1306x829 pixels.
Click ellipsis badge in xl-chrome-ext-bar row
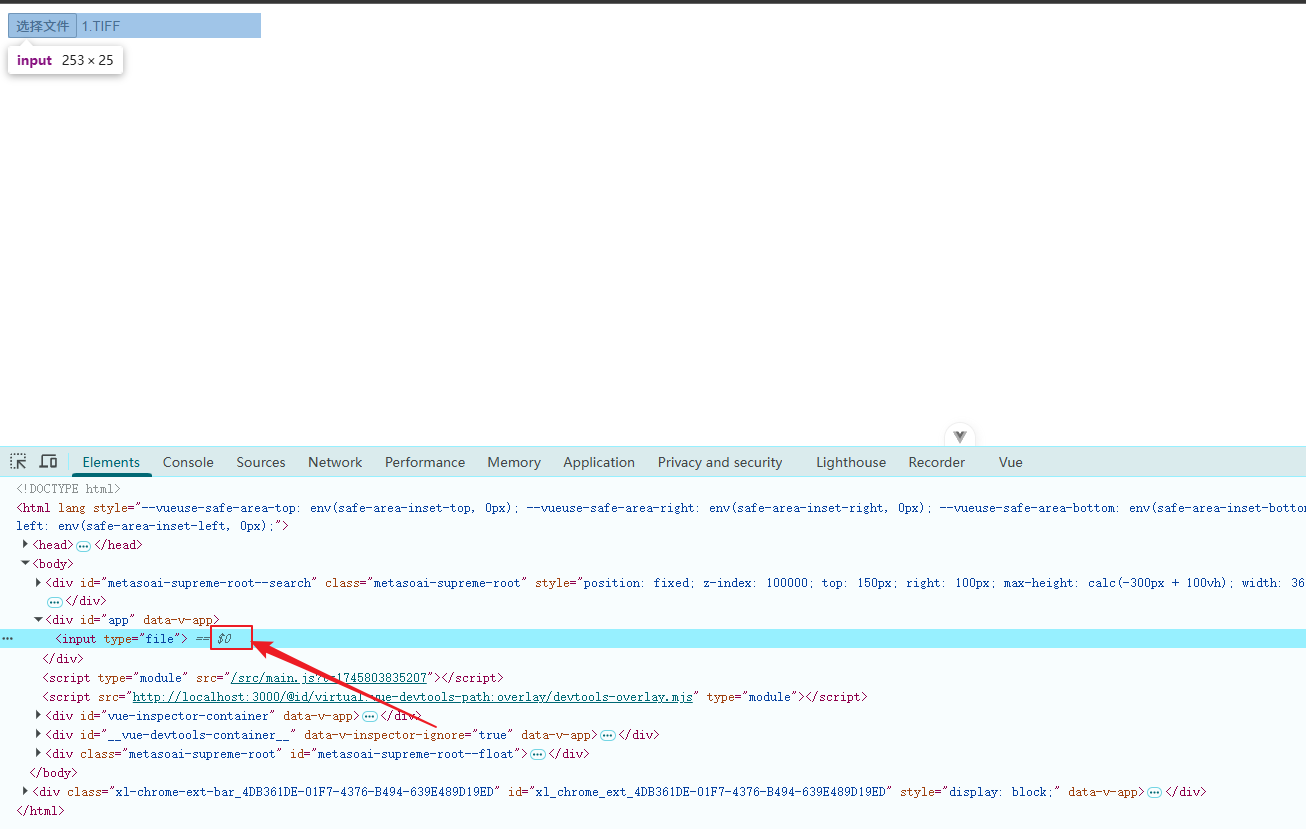(1155, 793)
